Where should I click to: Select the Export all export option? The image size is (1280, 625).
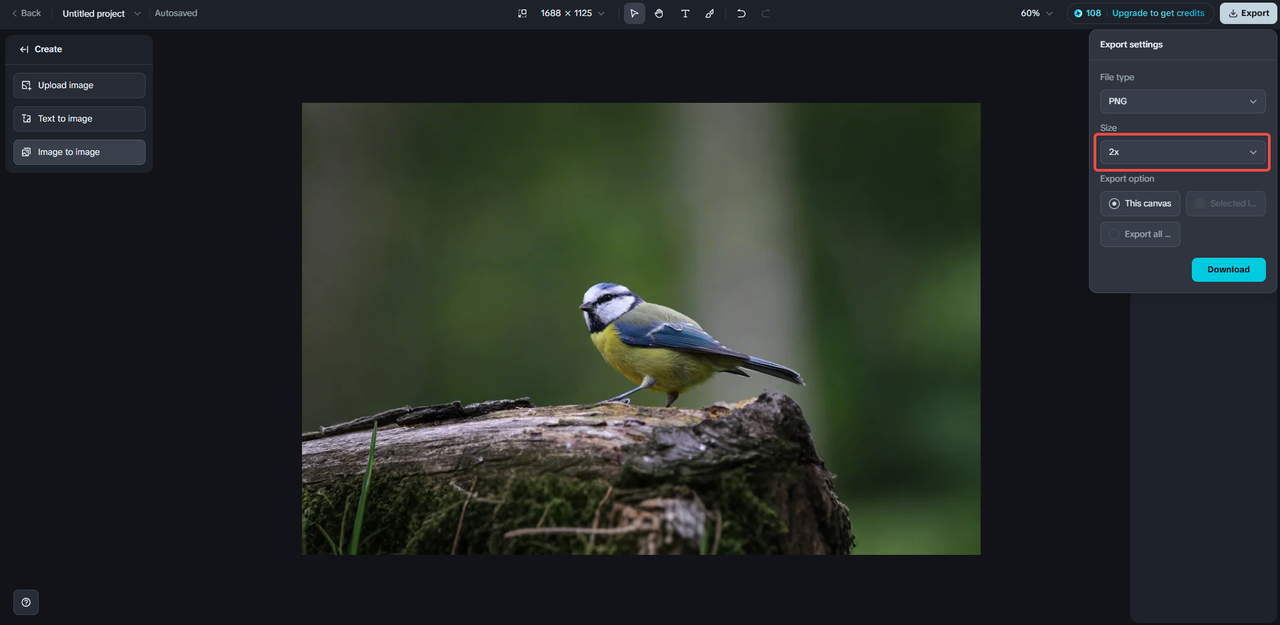1140,234
